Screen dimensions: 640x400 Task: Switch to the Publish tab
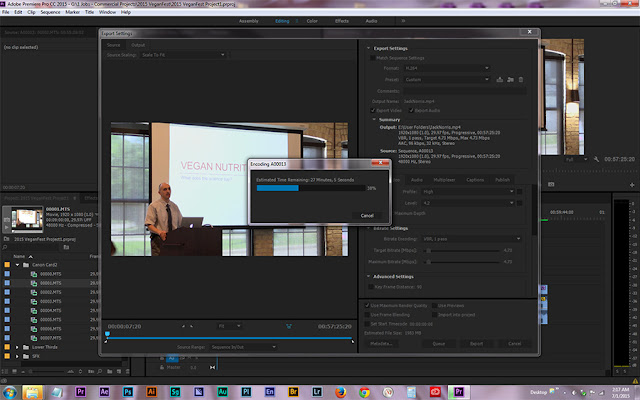502,180
